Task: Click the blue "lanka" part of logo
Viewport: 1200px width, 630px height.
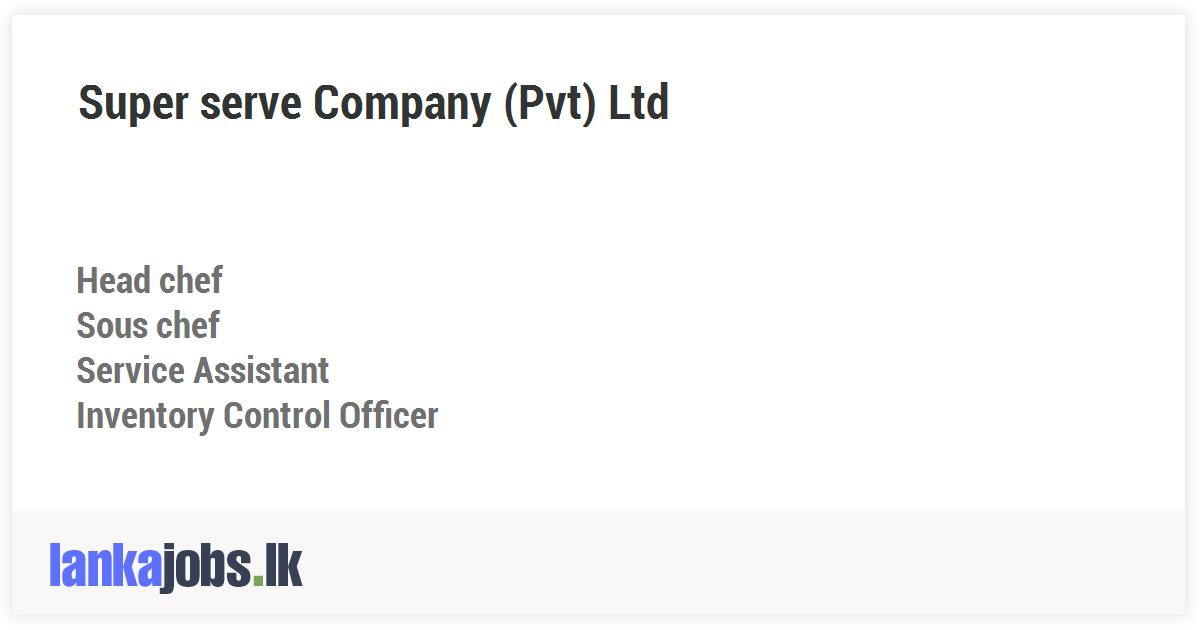Action: pyautogui.click(x=104, y=567)
